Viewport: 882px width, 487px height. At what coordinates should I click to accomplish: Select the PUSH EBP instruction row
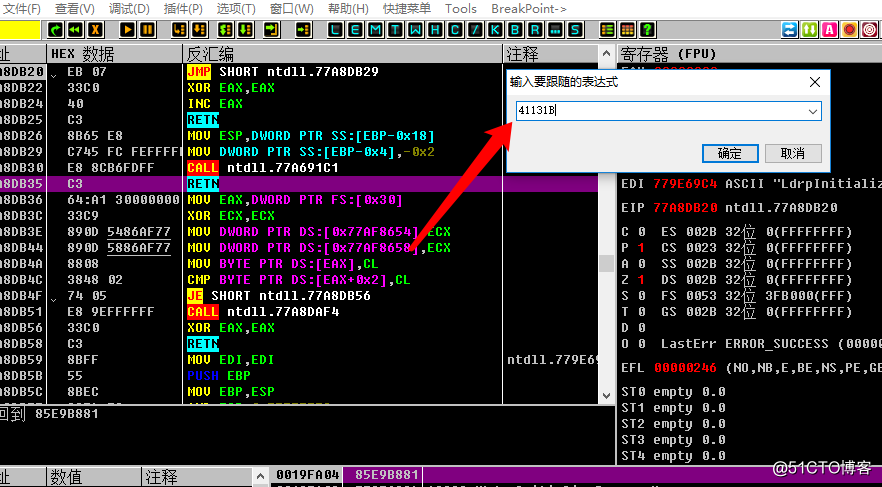click(219, 376)
